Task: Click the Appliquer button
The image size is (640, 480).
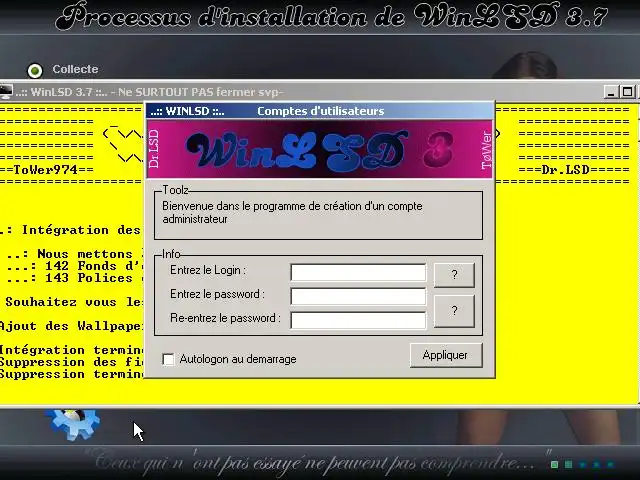Action: click(446, 355)
